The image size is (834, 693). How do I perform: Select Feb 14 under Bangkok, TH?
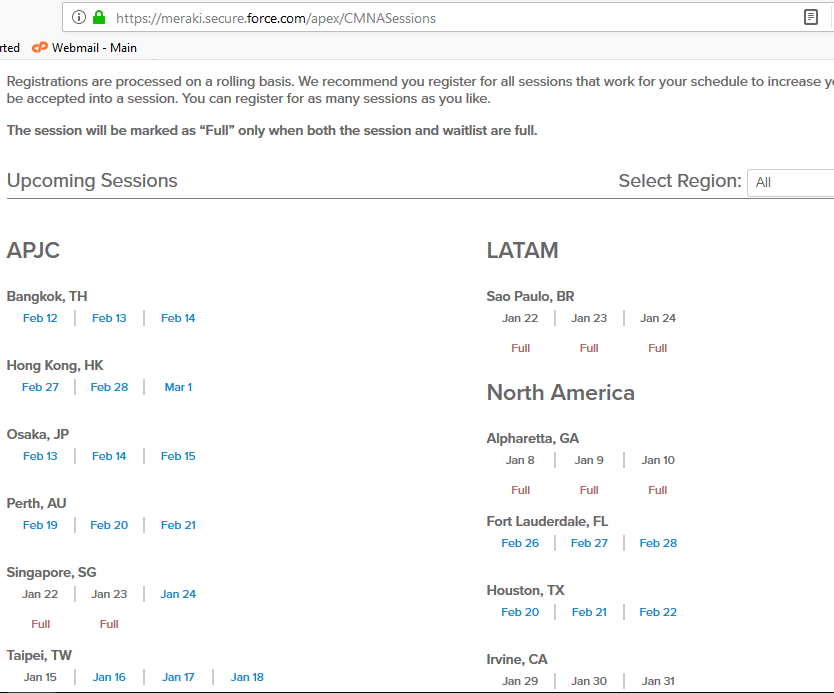(178, 317)
